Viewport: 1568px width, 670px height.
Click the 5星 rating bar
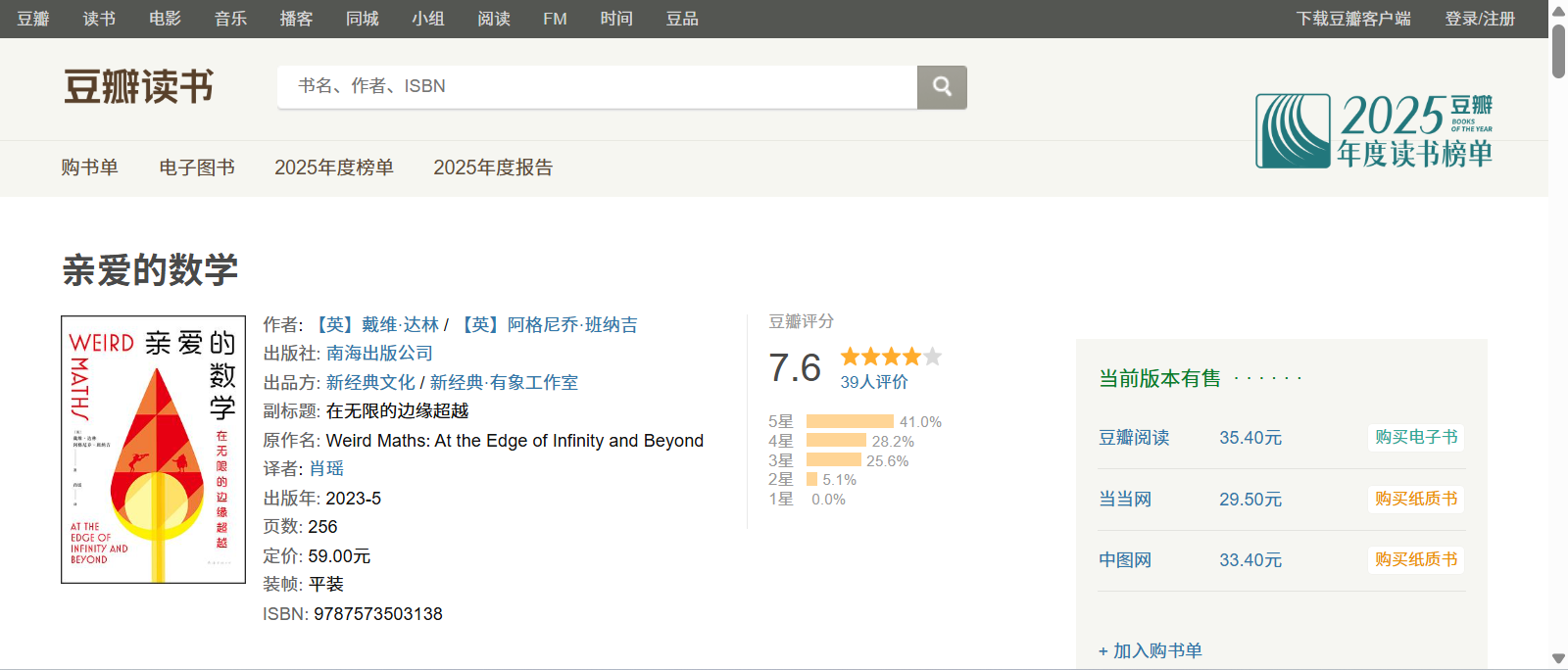[850, 421]
